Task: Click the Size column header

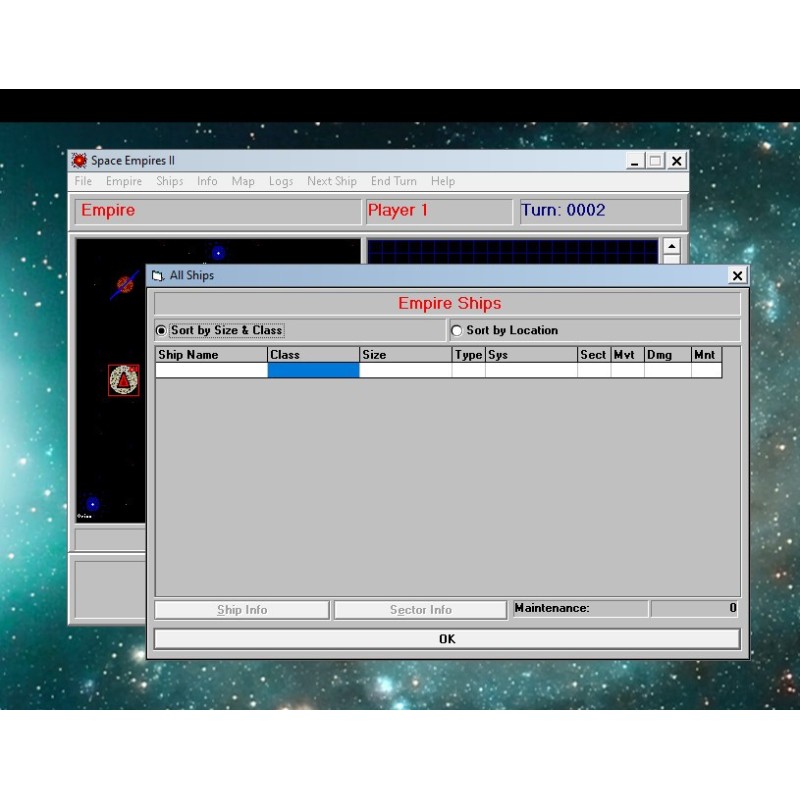Action: [x=405, y=355]
